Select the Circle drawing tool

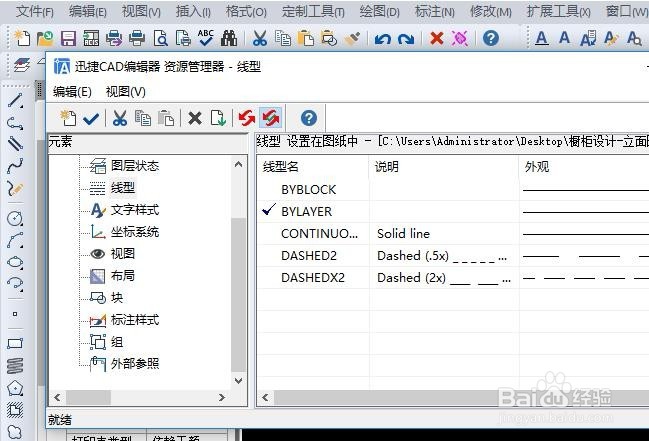(x=15, y=218)
